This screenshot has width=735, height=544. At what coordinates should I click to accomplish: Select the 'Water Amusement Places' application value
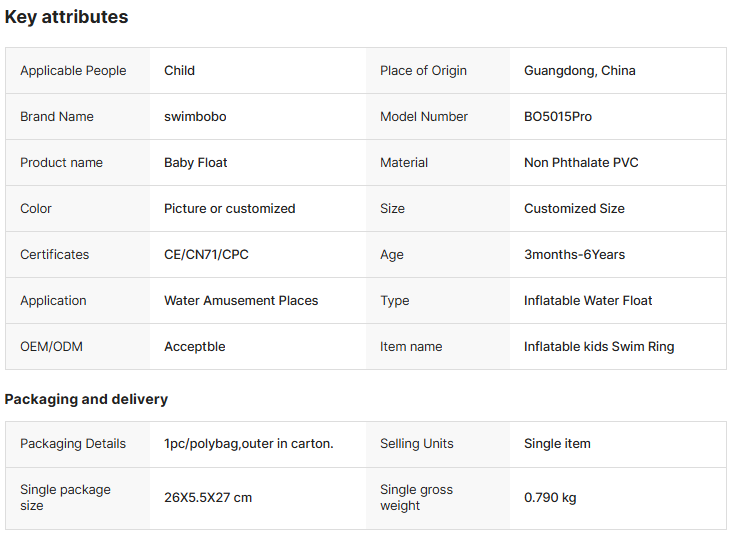241,301
